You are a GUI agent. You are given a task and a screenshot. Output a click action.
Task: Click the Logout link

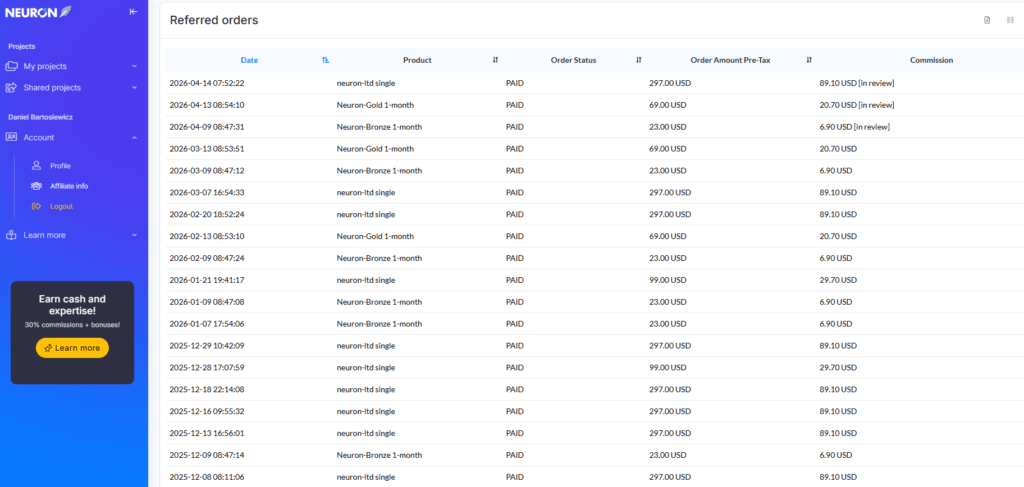pos(61,206)
